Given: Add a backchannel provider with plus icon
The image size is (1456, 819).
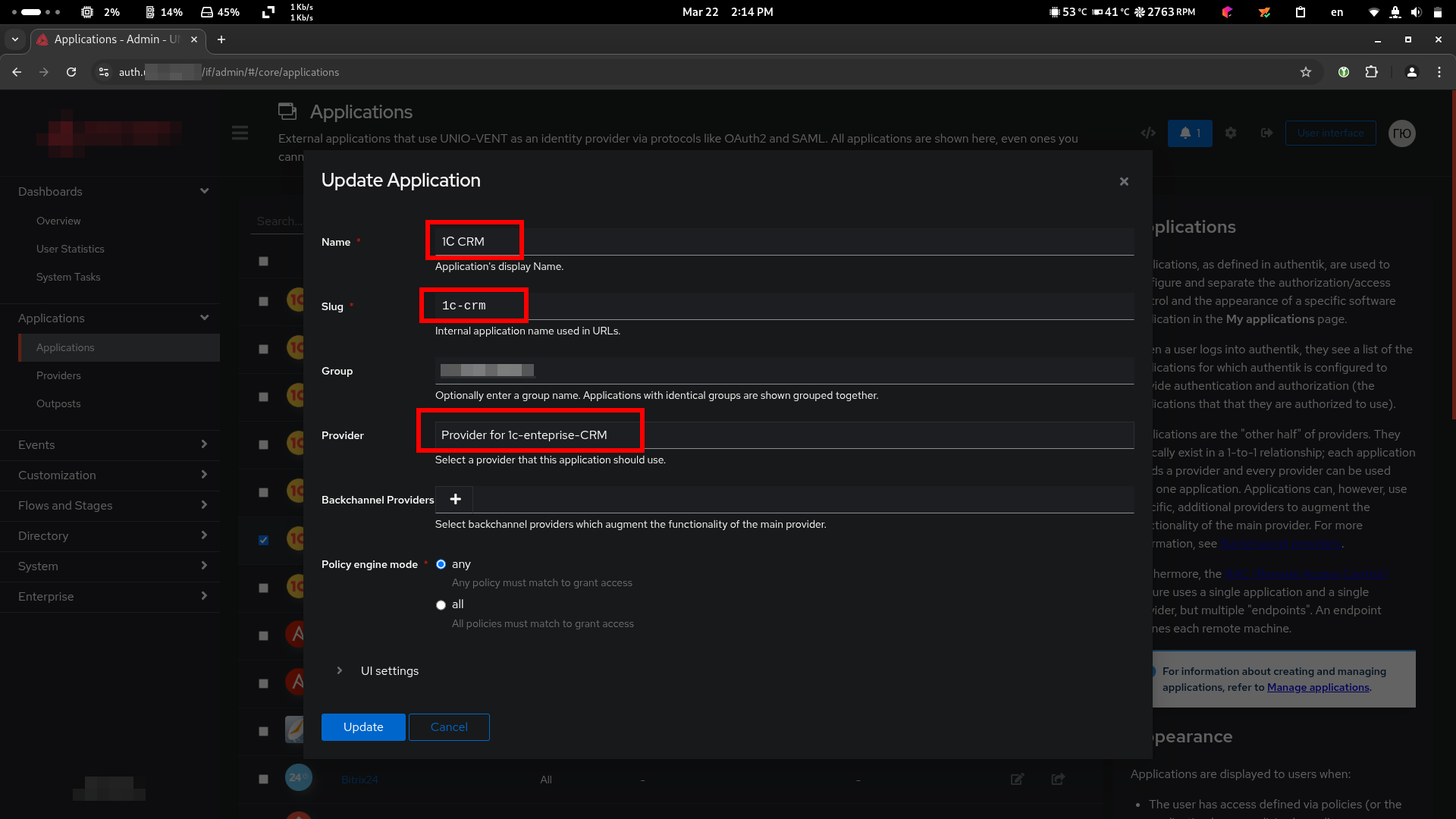Looking at the screenshot, I should [455, 499].
